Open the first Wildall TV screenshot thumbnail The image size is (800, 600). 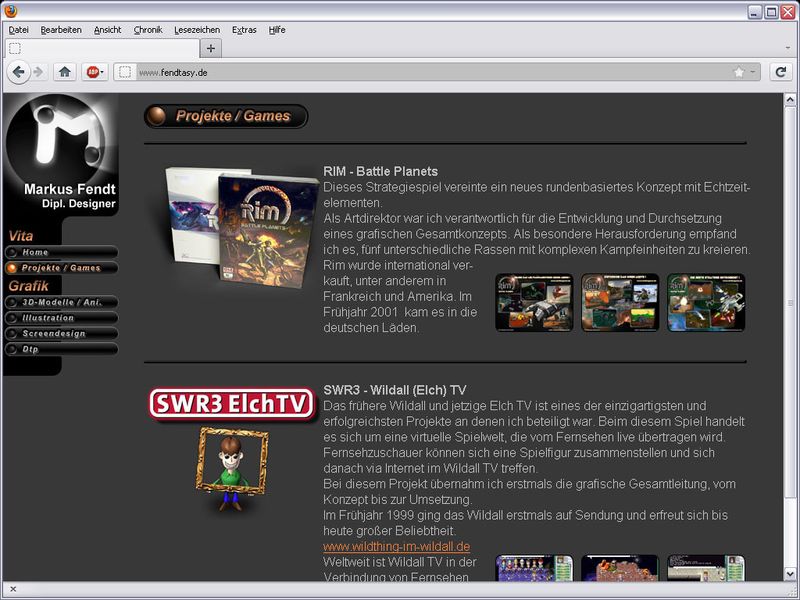534,568
